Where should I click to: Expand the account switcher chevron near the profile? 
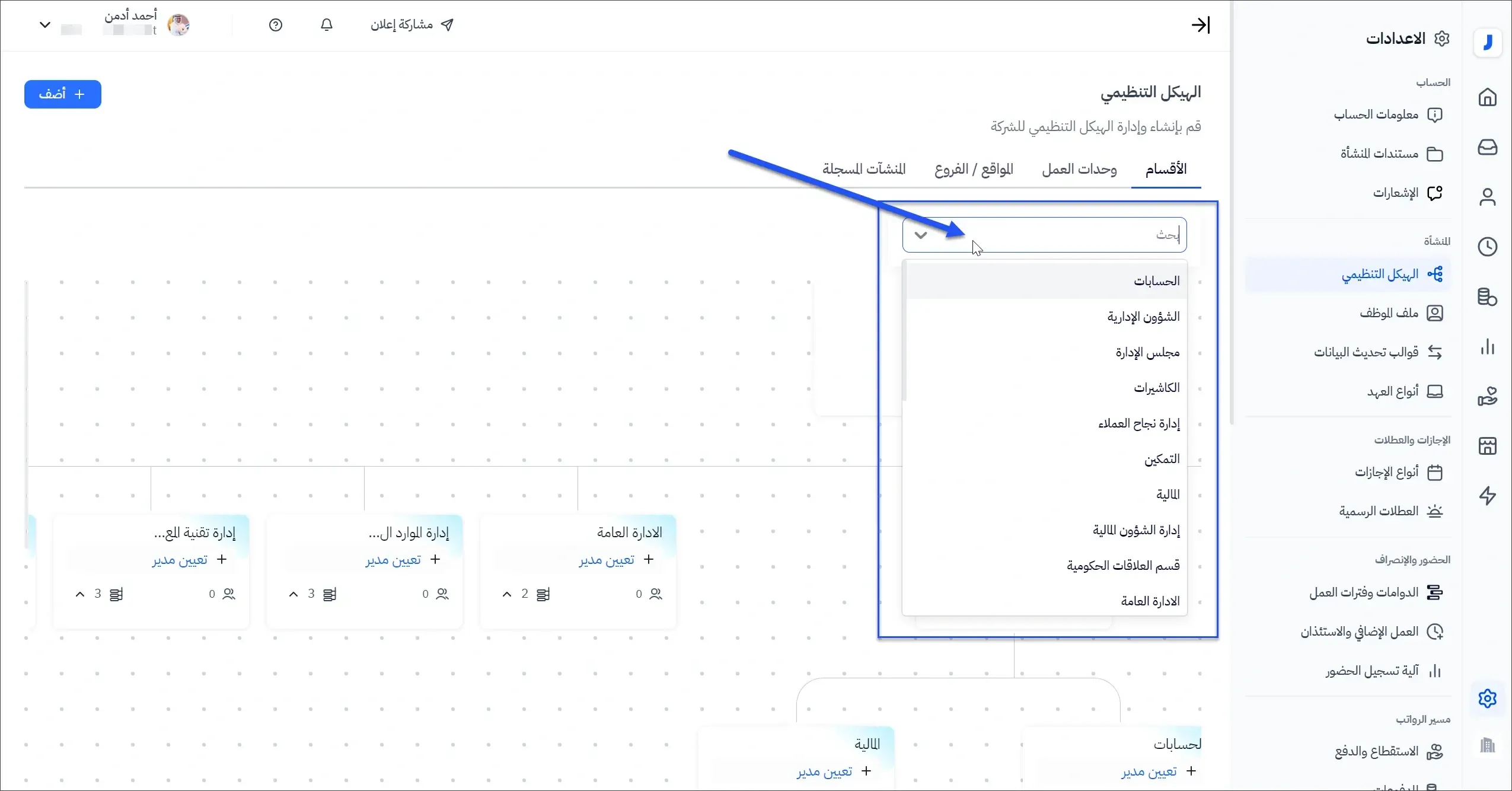pos(45,24)
